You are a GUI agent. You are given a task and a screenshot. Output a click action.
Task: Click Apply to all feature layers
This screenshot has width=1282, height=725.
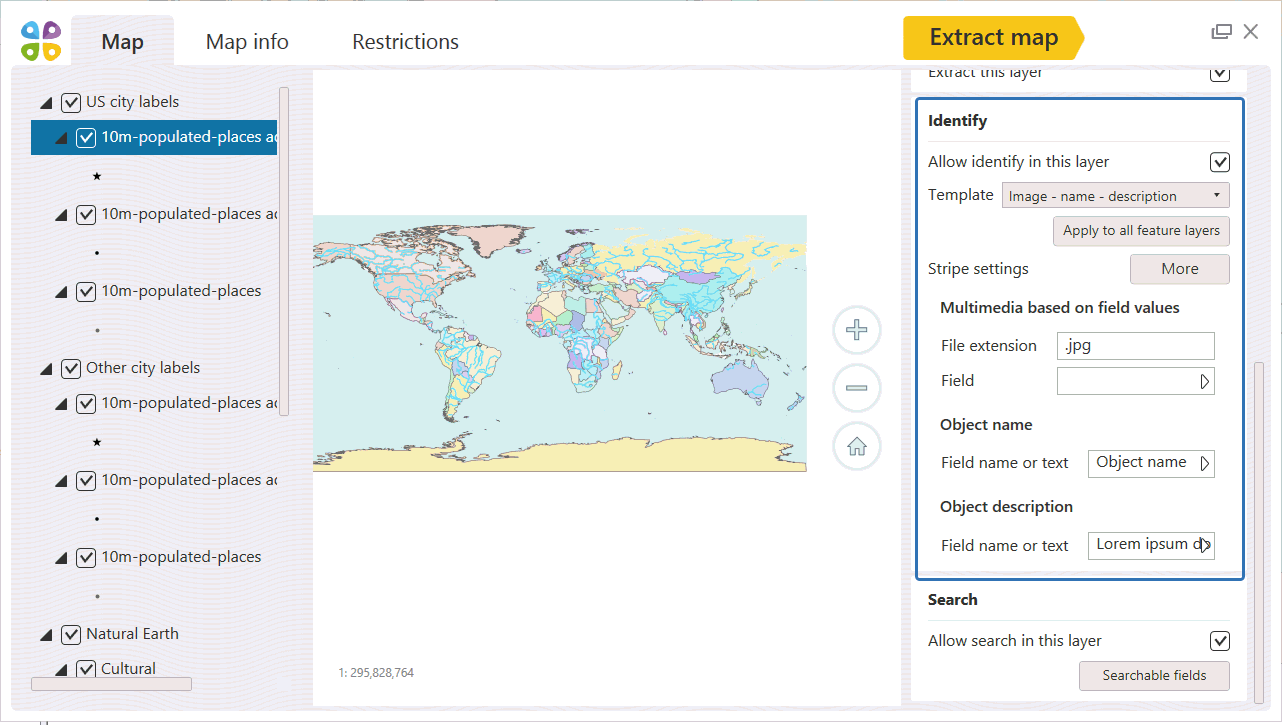(1140, 231)
